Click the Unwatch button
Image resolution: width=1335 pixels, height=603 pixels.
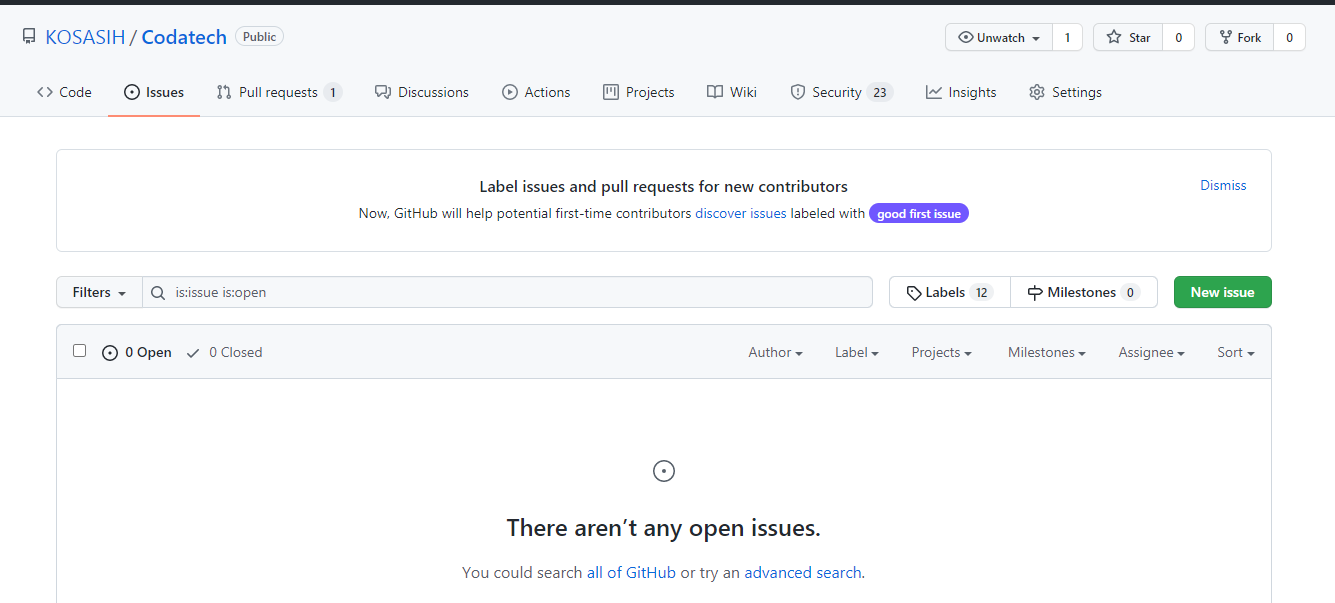point(999,38)
